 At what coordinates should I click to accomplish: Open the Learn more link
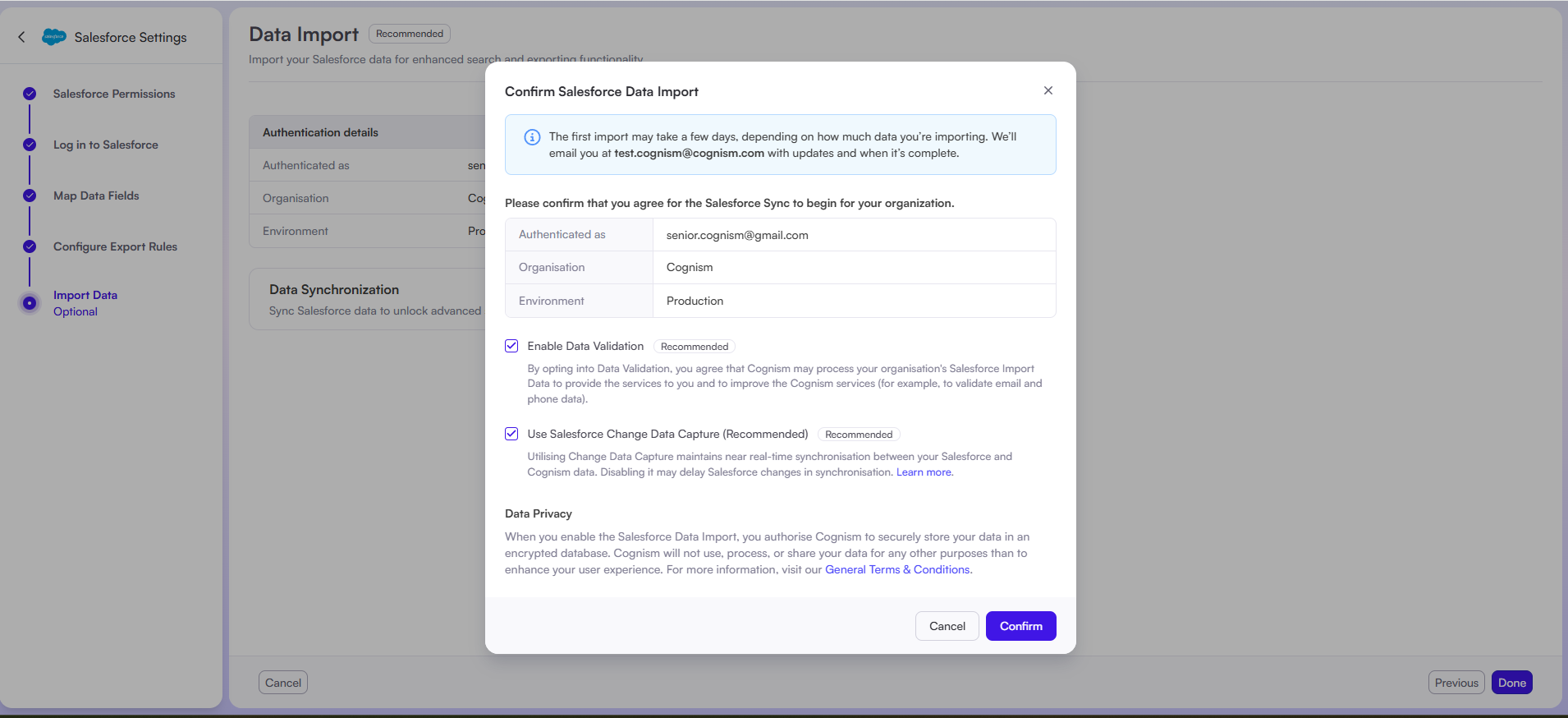[x=924, y=472]
